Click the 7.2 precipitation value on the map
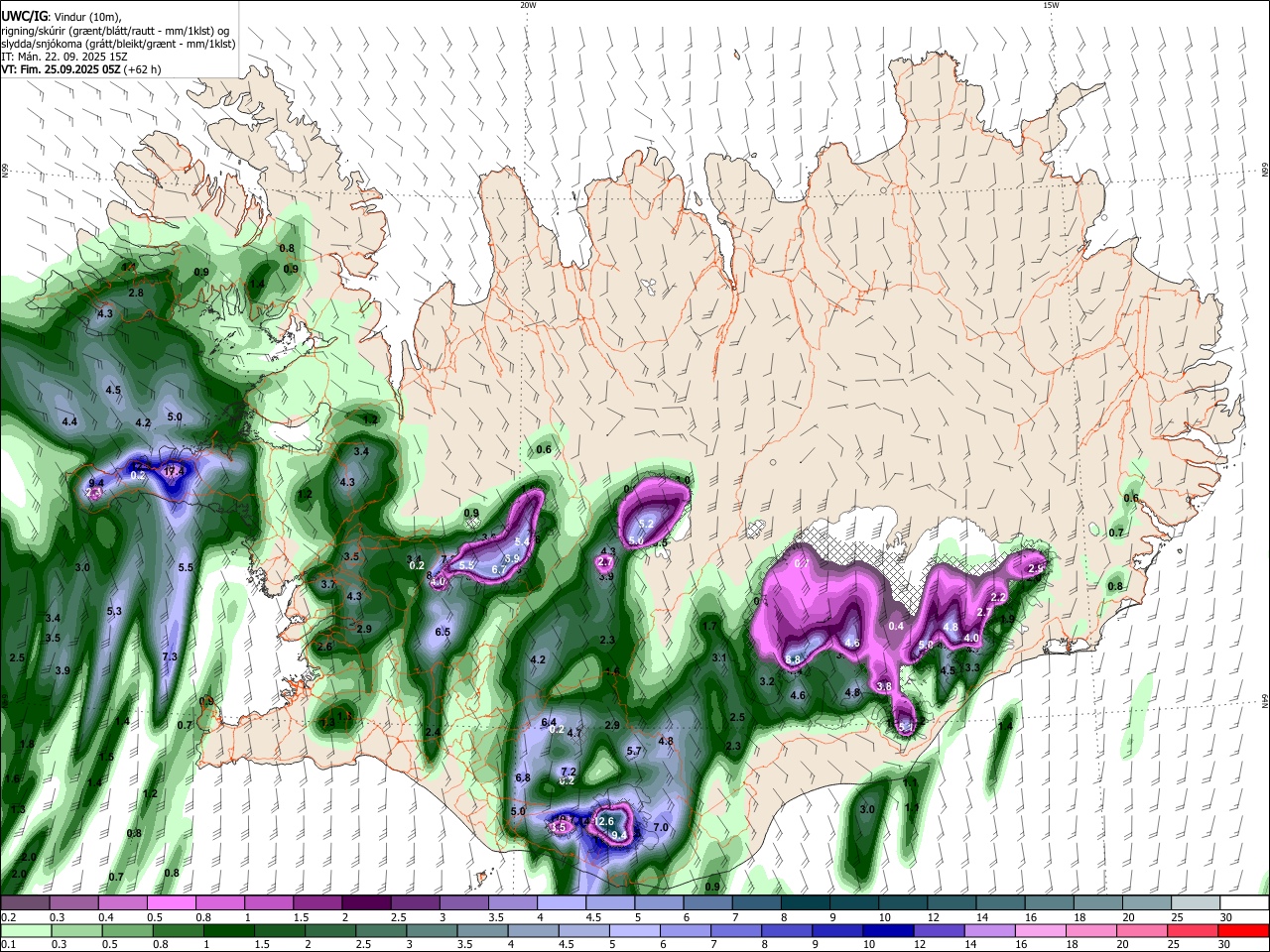1270x952 pixels. point(569,771)
